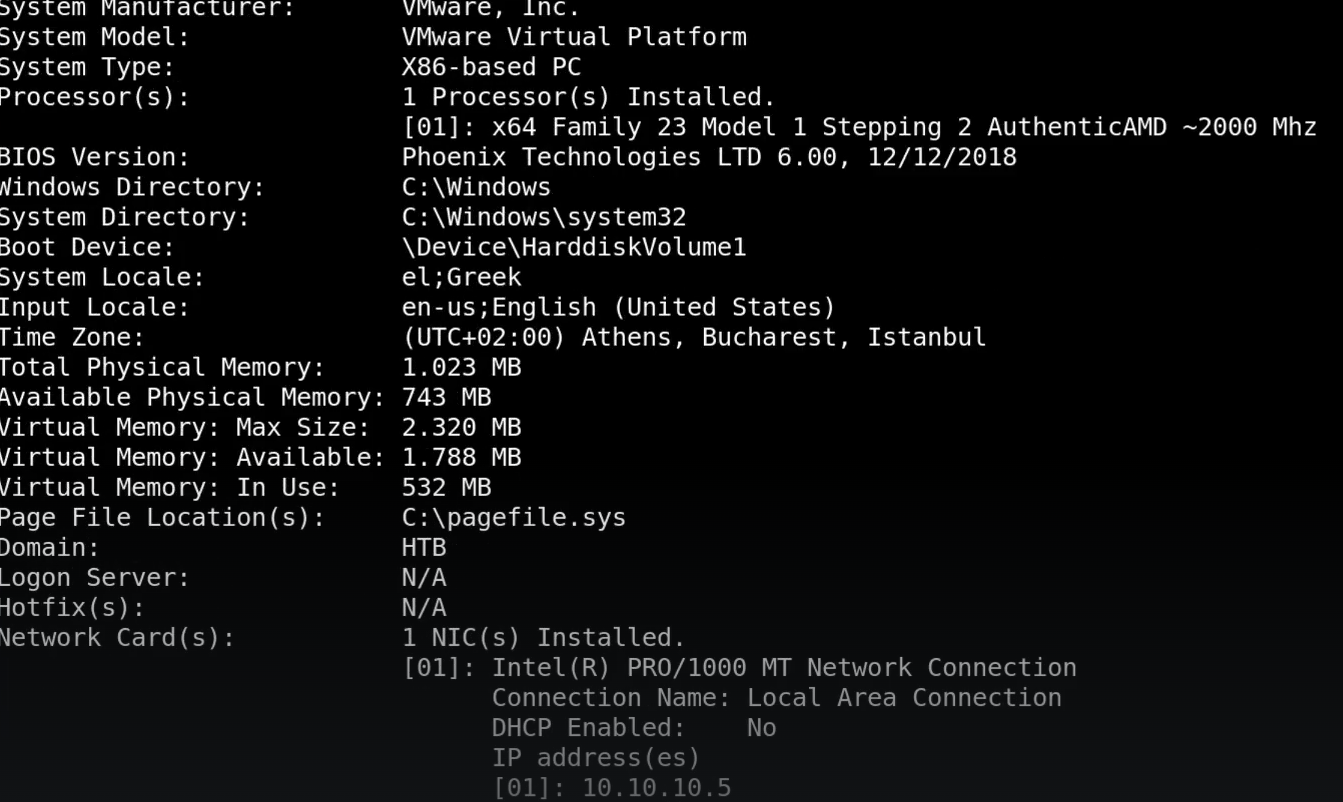Click the 'en-us;English (United States)' input locale
The image size is (1343, 802).
pyautogui.click(x=618, y=308)
